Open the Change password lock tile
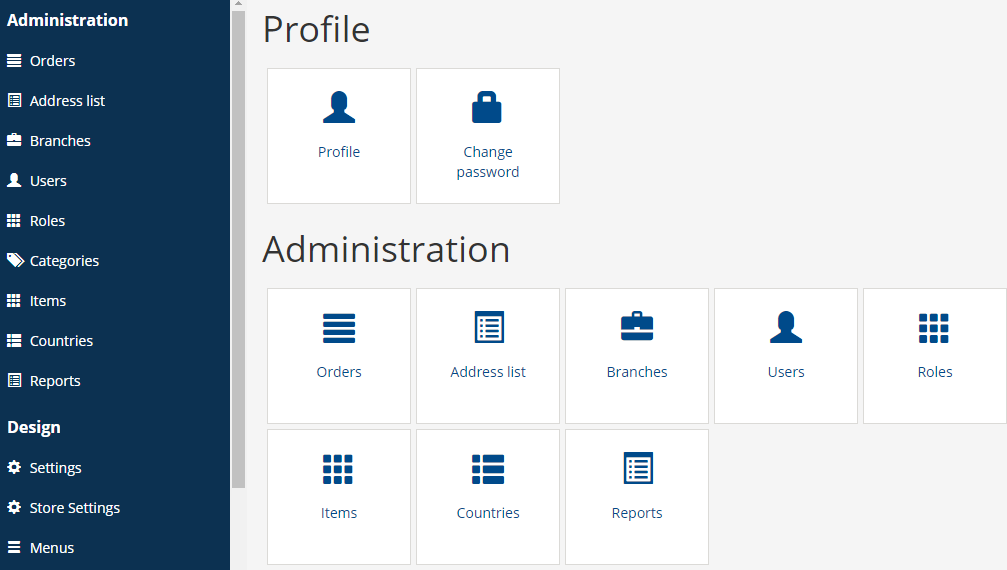 487,136
